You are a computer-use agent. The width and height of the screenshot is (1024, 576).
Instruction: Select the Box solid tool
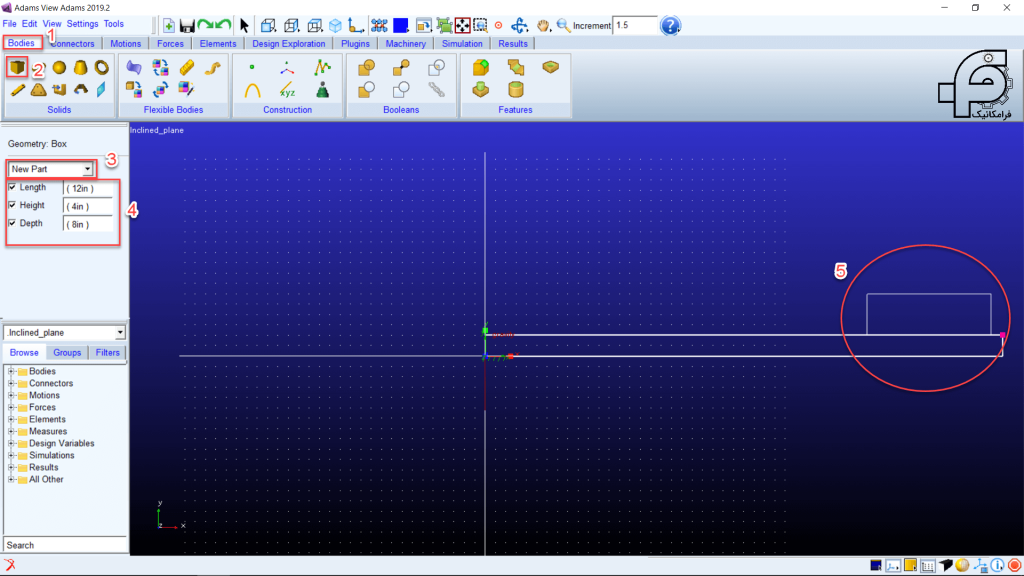18,67
